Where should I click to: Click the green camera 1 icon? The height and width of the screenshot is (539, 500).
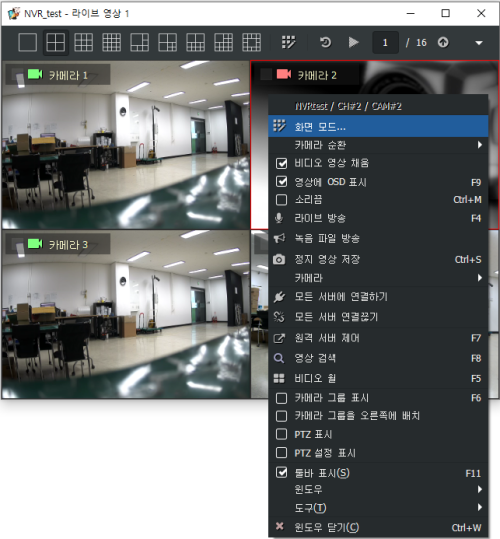(35, 74)
